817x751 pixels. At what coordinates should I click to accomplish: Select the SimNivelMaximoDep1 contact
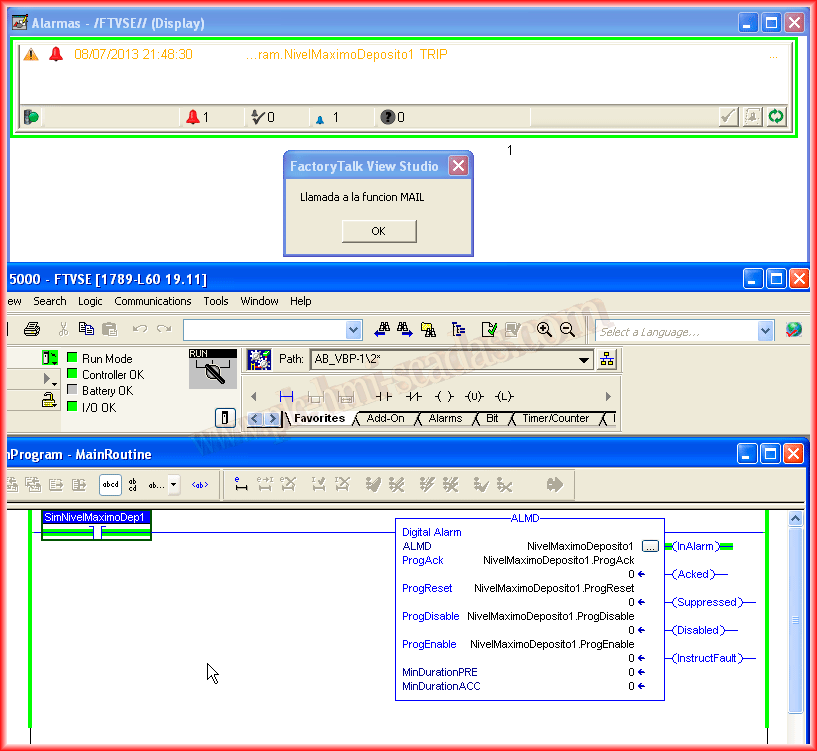click(96, 525)
